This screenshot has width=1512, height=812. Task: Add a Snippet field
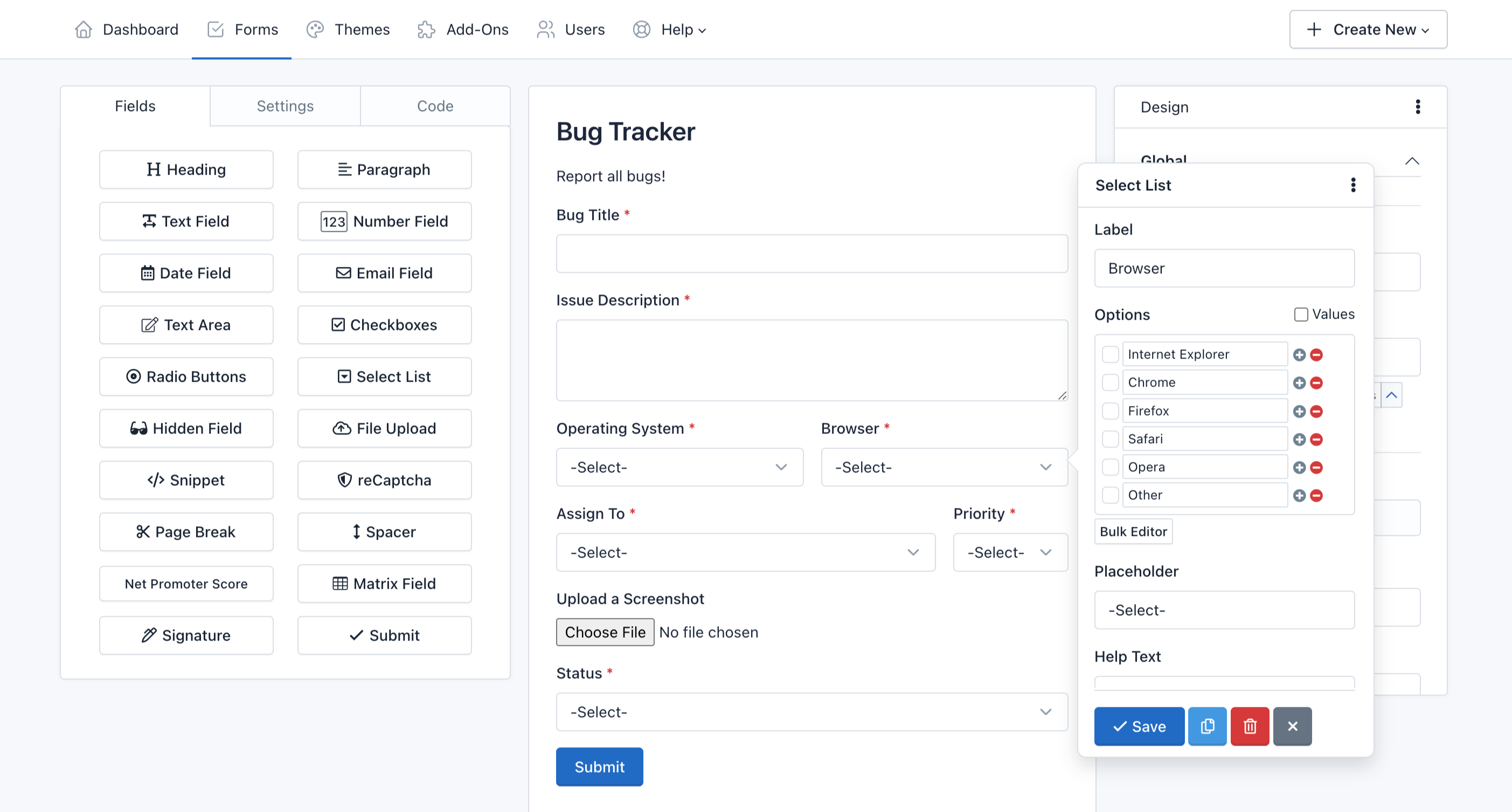(186, 480)
